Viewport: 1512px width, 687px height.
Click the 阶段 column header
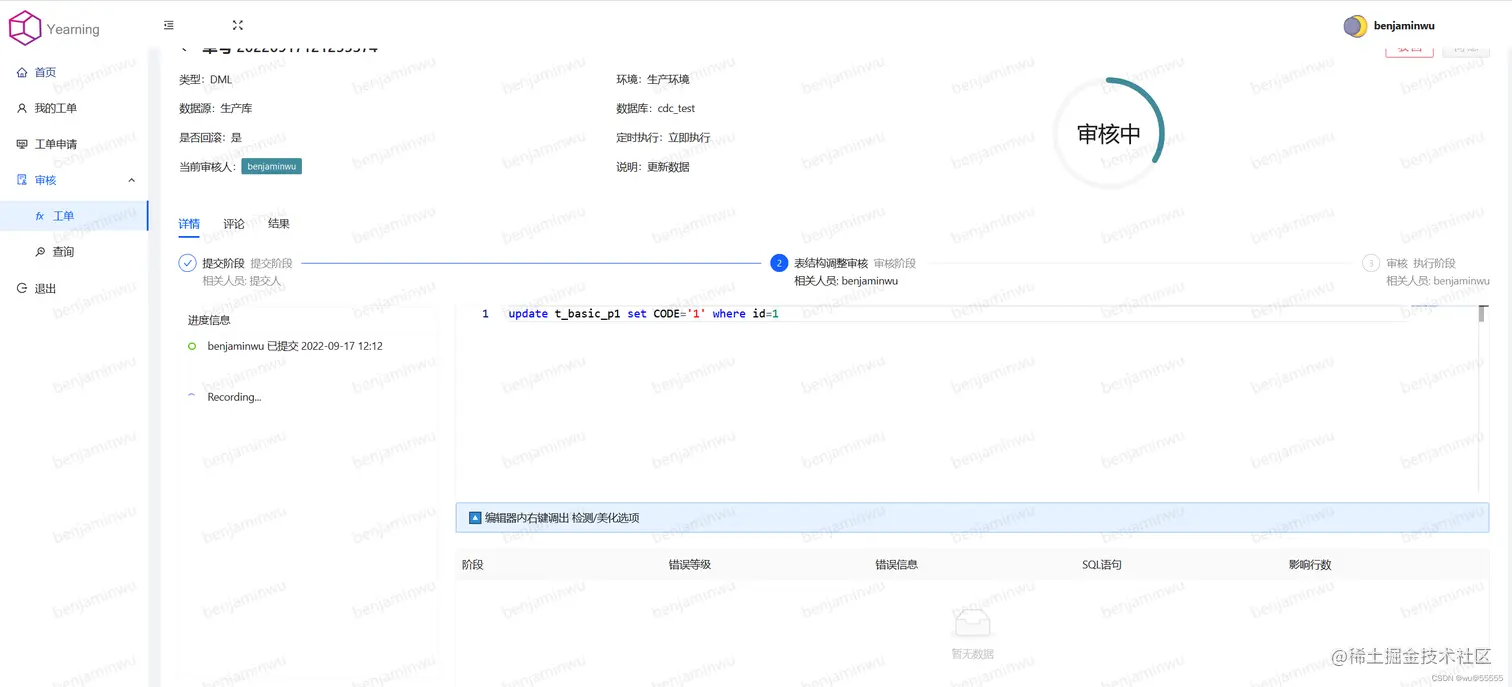[472, 565]
